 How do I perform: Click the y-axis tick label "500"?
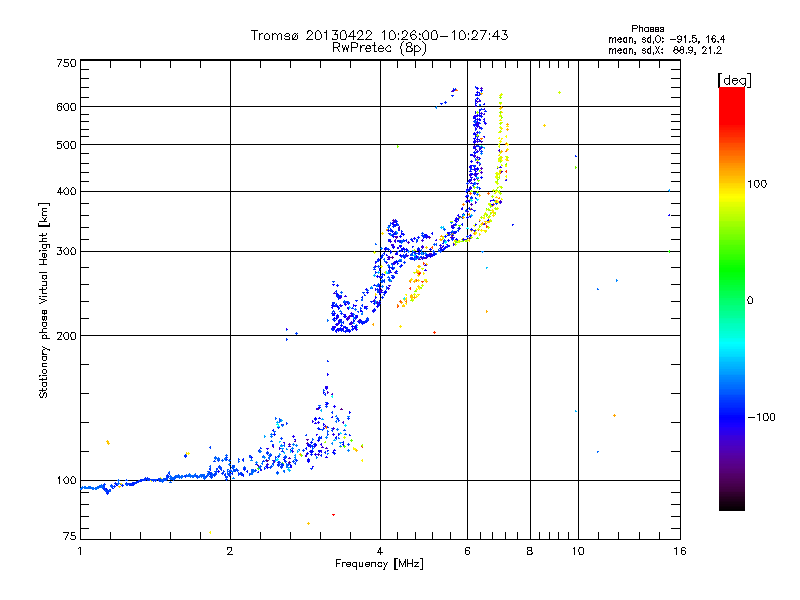[x=66, y=145]
